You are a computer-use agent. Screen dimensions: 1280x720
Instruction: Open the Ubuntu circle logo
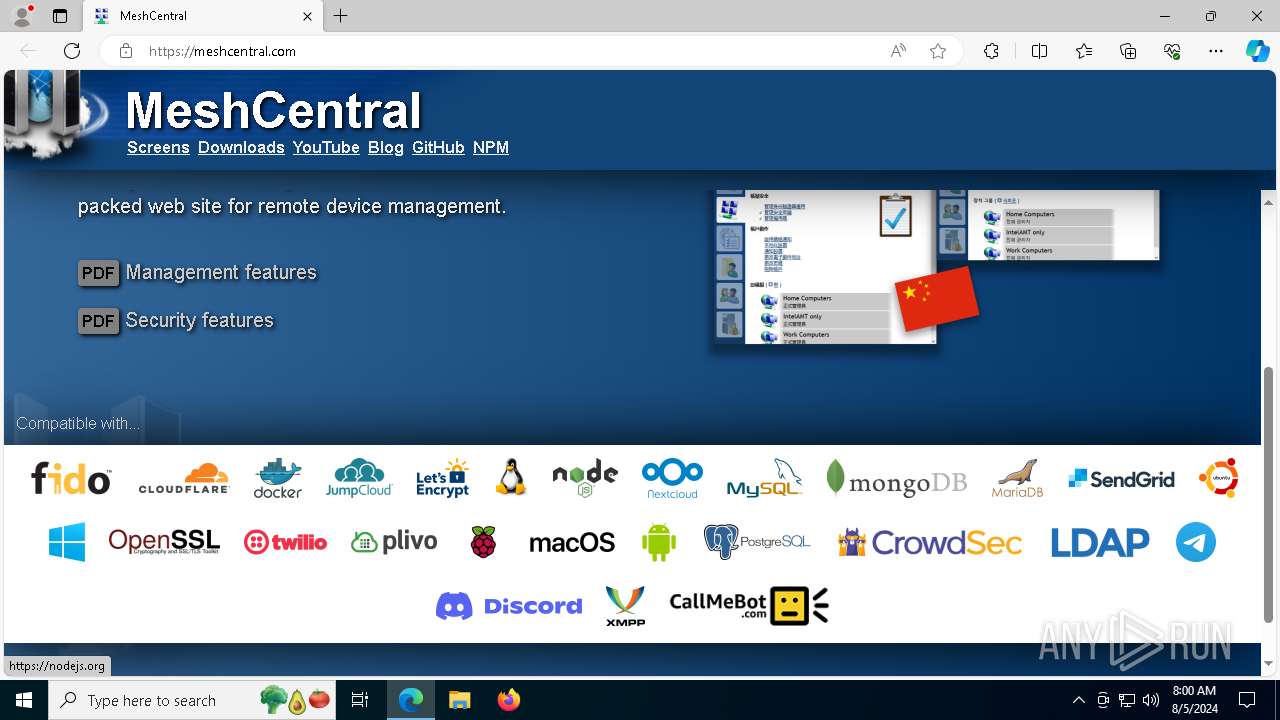click(1219, 478)
